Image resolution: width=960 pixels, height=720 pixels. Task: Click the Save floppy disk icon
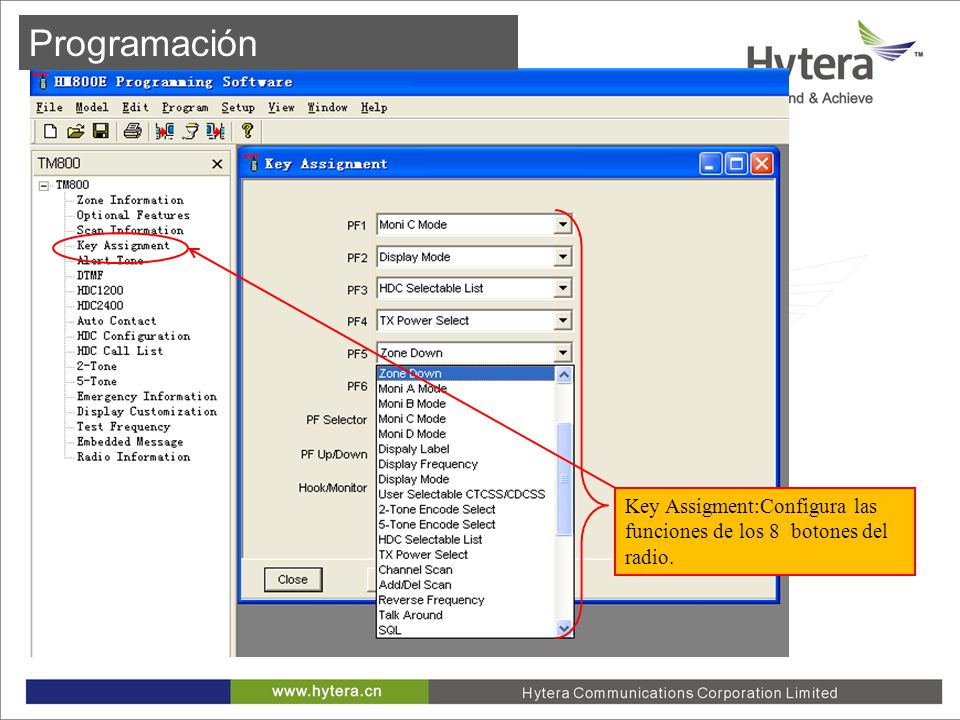tap(100, 130)
